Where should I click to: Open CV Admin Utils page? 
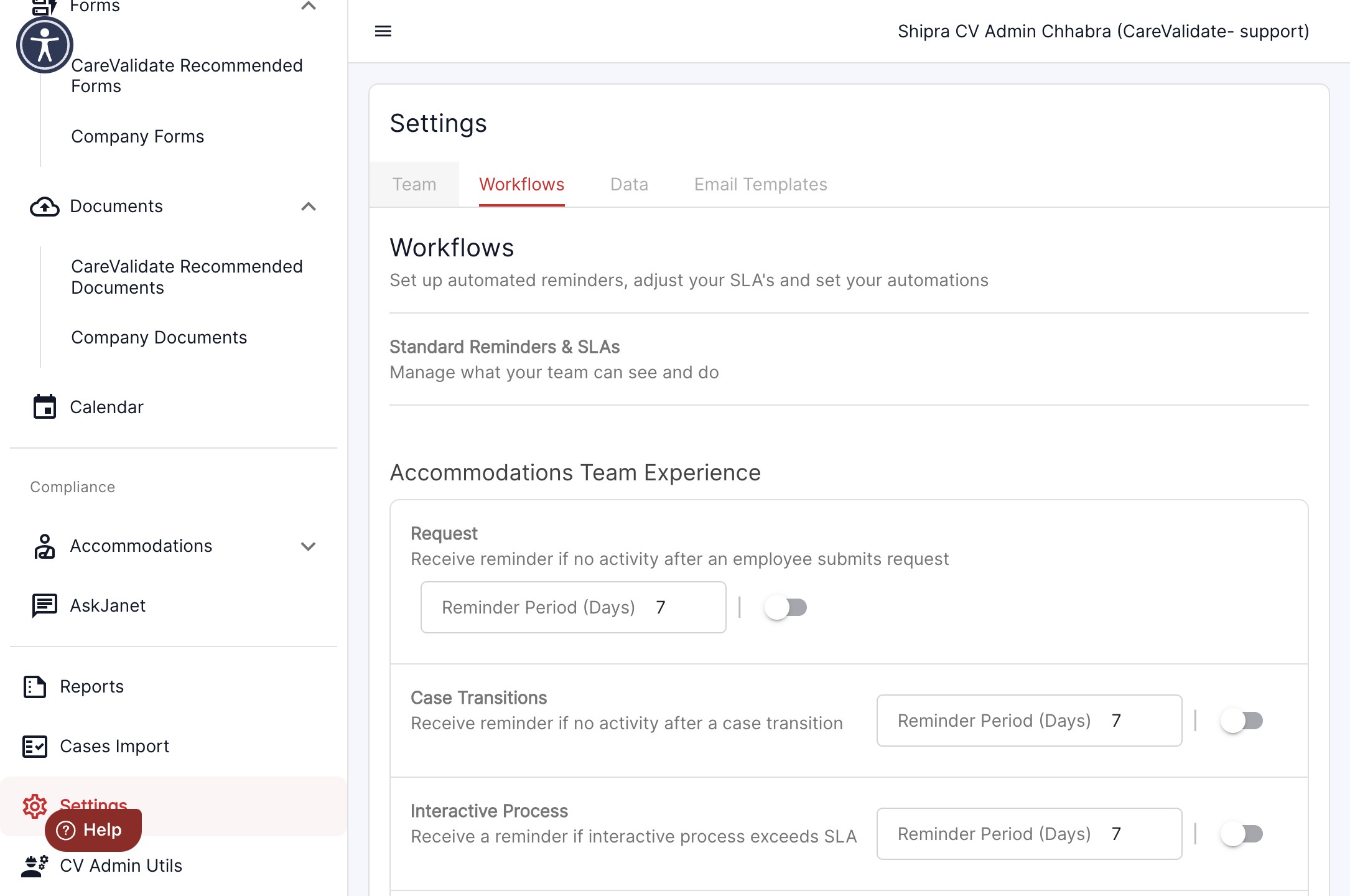pos(121,866)
